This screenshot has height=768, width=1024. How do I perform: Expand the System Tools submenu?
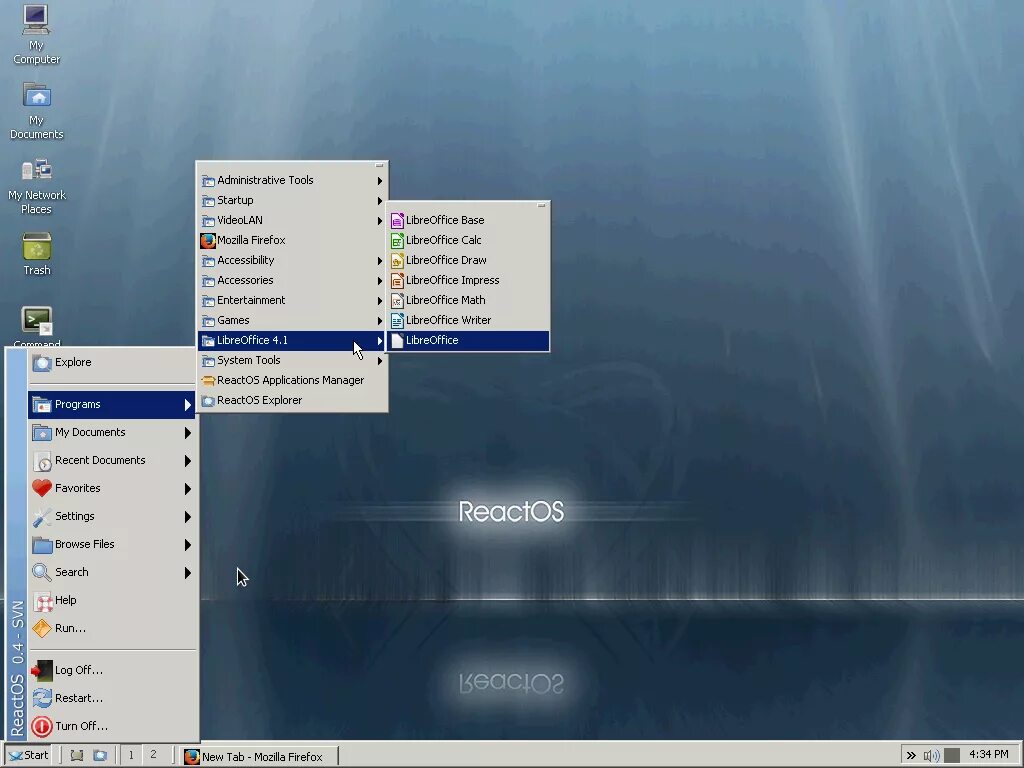coord(292,360)
